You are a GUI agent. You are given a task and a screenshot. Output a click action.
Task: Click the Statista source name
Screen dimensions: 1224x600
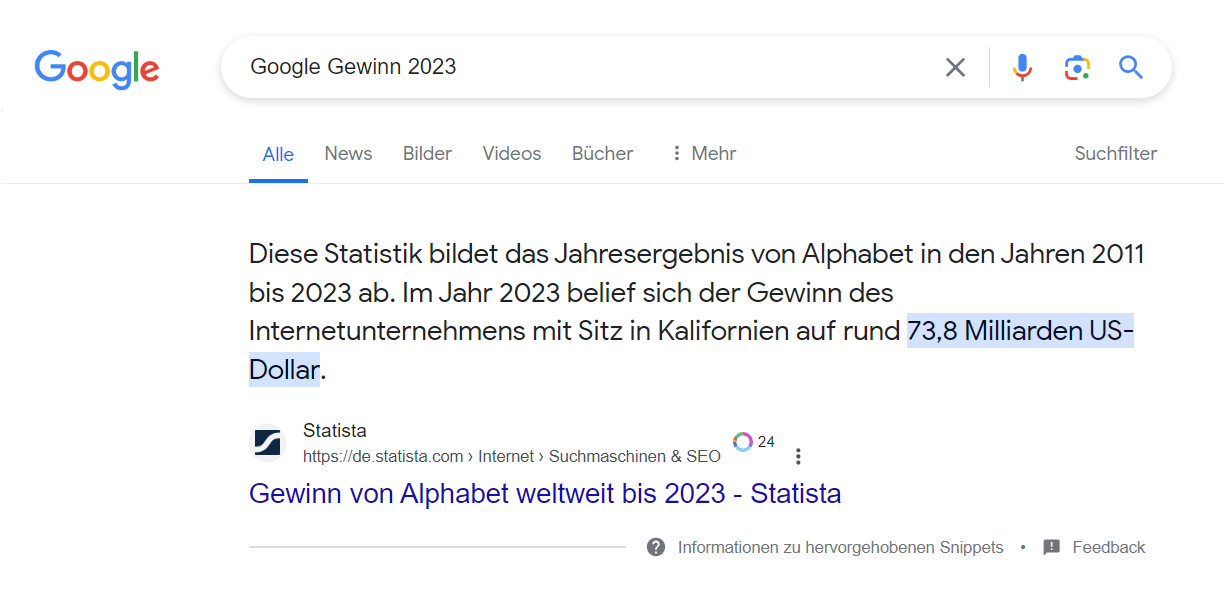(335, 431)
